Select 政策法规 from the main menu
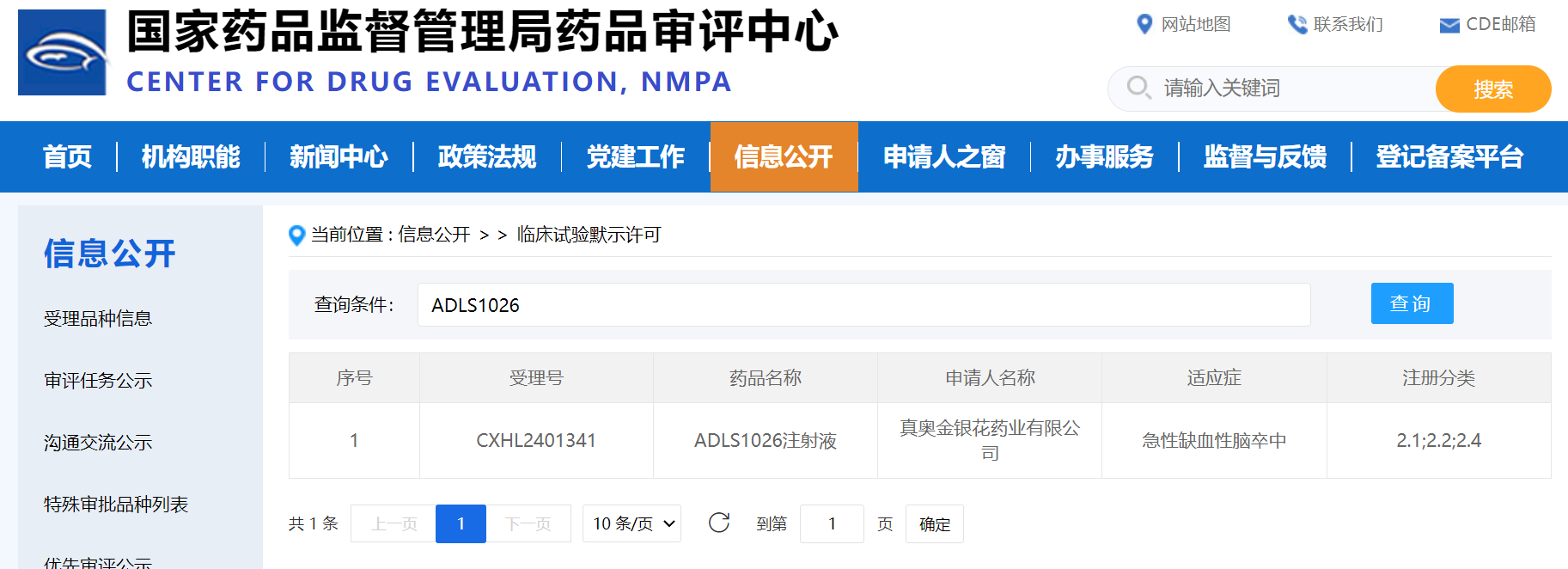This screenshot has width=1568, height=569. (x=487, y=156)
